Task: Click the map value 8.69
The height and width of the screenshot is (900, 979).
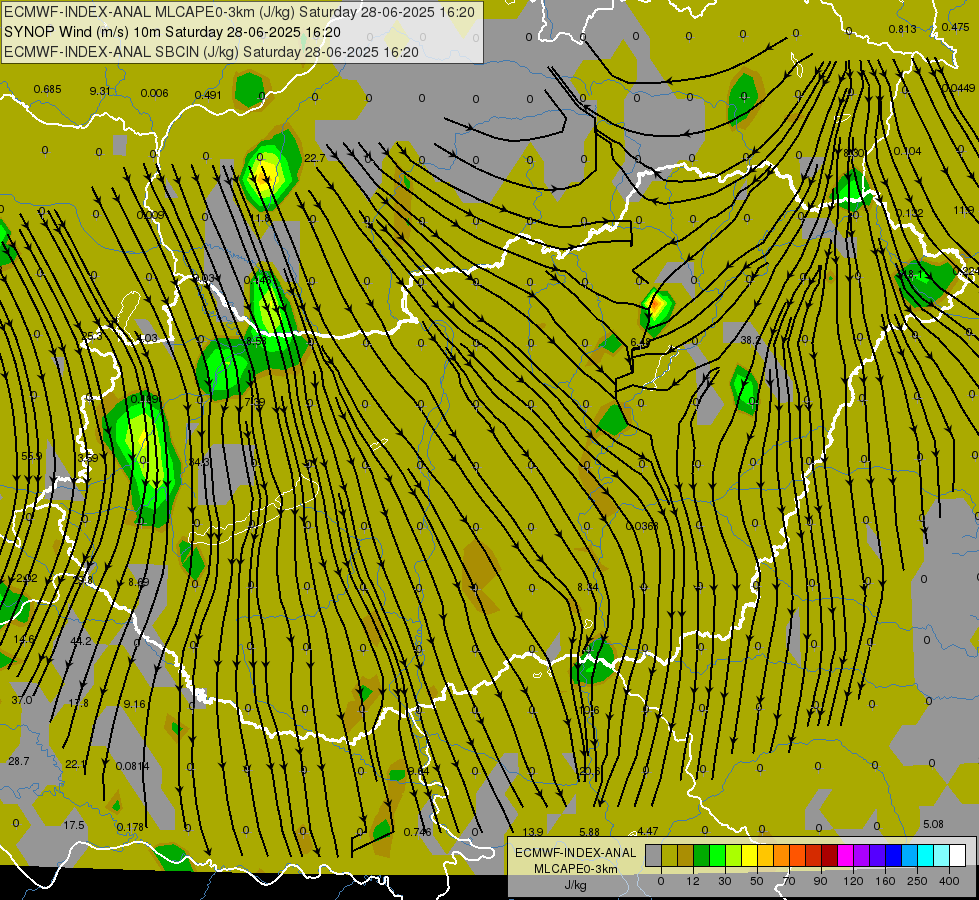Action: [139, 581]
